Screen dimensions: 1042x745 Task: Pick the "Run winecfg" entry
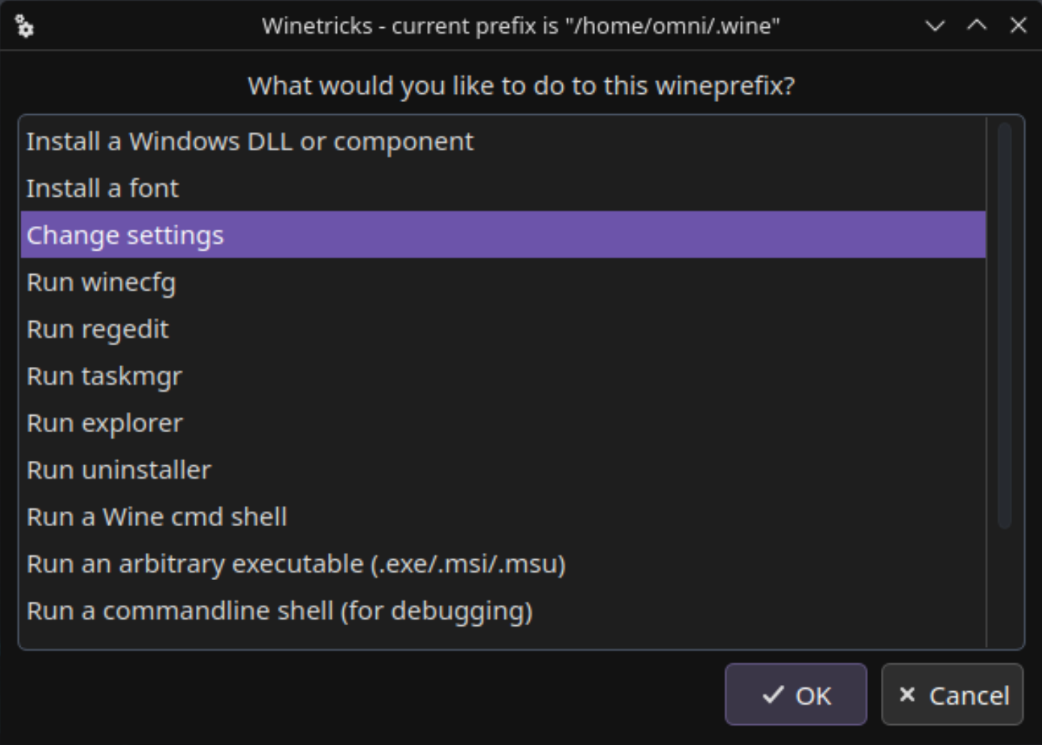[x=101, y=283]
